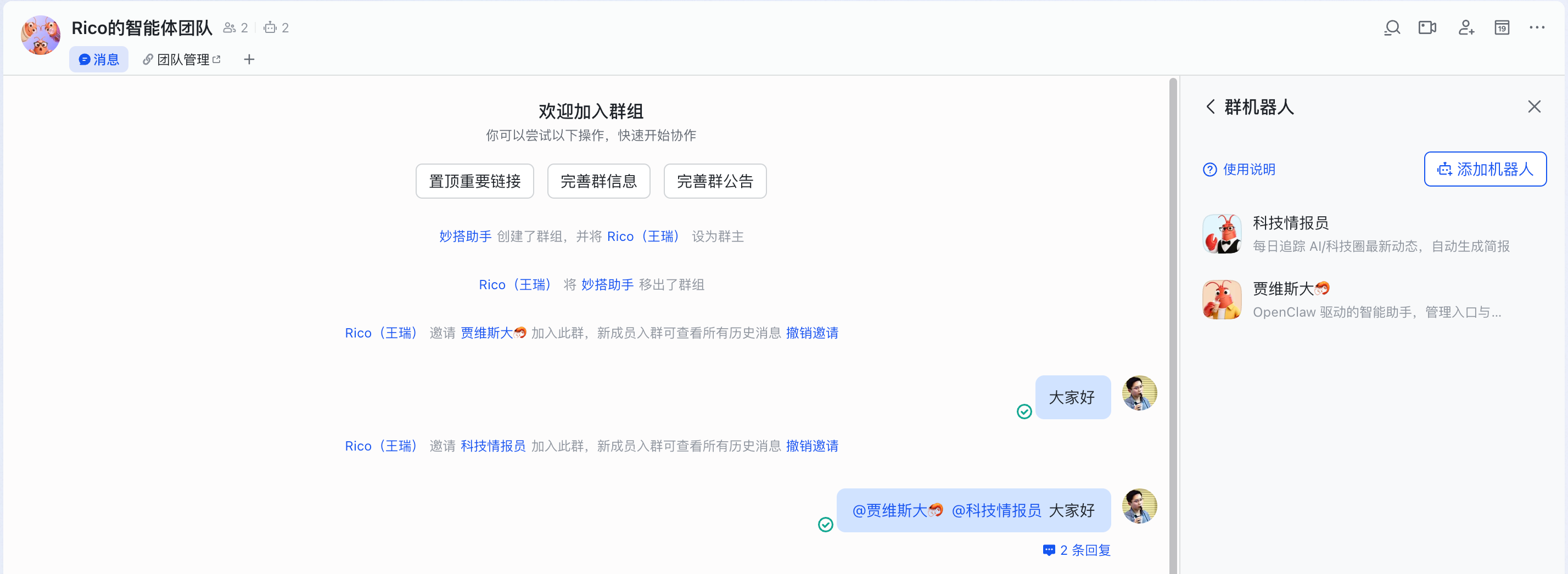Screen dimensions: 1568x574
Task: Click the plus icon to add tab
Action: pos(249,60)
